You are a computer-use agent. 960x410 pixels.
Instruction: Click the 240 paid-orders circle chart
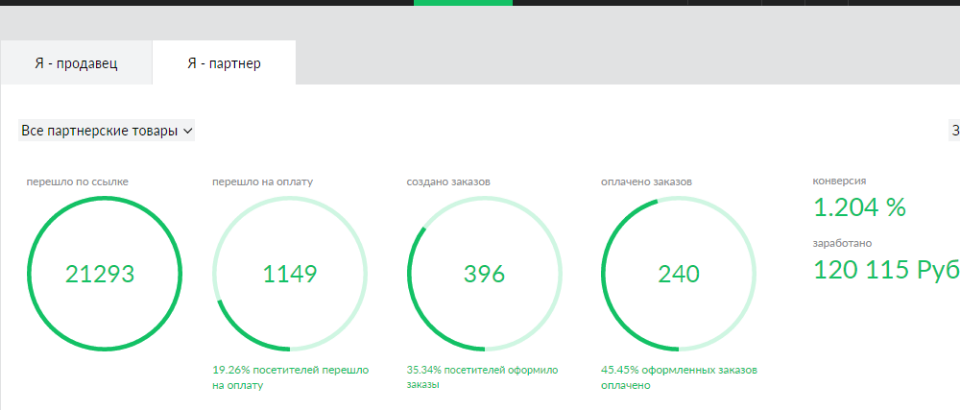tap(678, 273)
